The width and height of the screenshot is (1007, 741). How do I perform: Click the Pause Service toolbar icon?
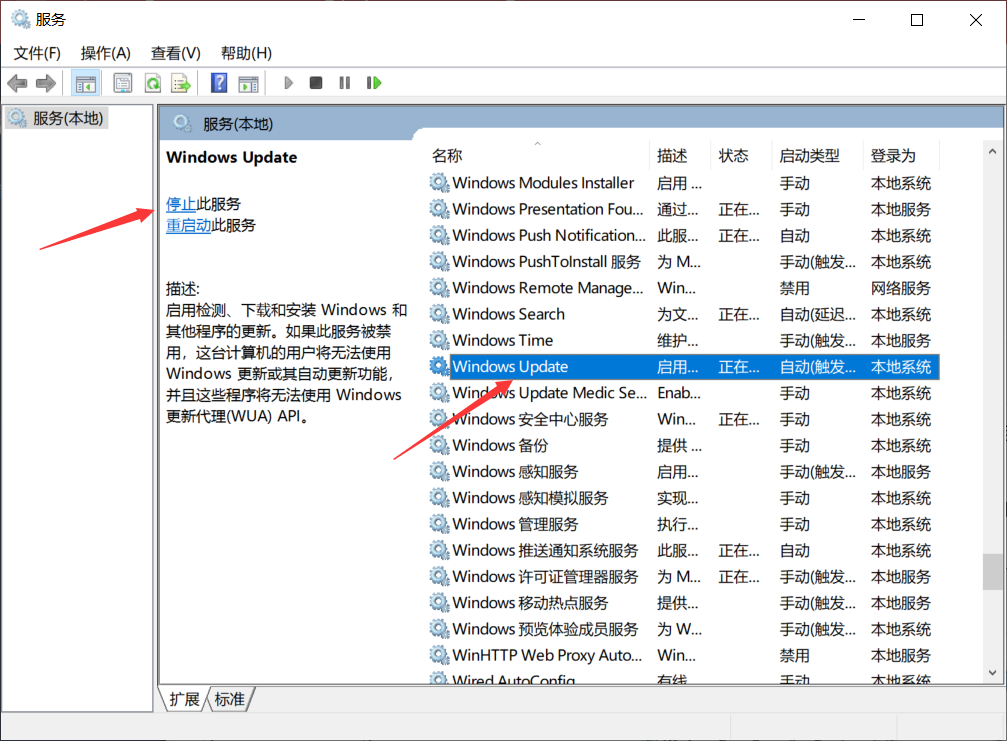click(345, 83)
